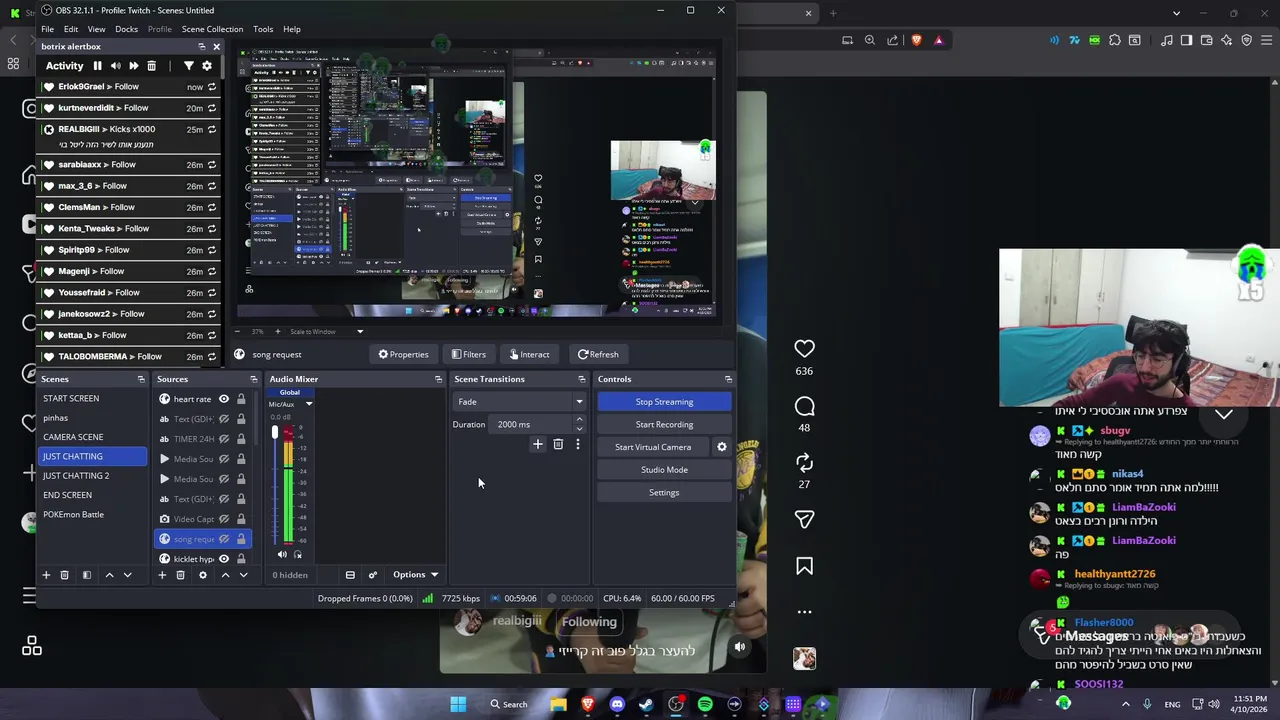Show the song request source
This screenshot has width=1280, height=720.
click(x=224, y=539)
